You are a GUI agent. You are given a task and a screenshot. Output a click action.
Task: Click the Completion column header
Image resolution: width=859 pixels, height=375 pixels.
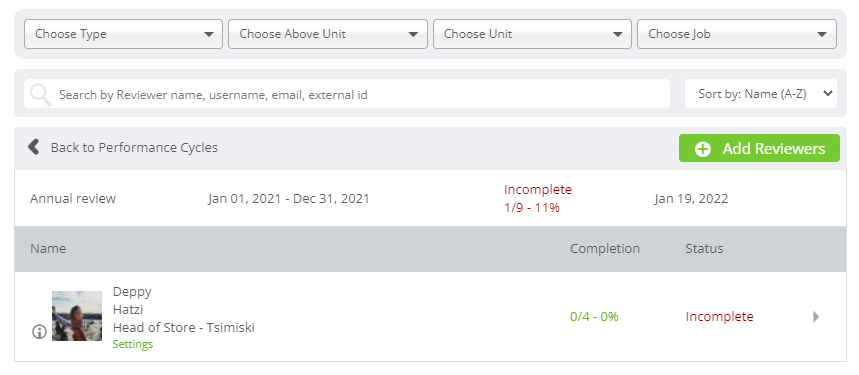point(605,249)
